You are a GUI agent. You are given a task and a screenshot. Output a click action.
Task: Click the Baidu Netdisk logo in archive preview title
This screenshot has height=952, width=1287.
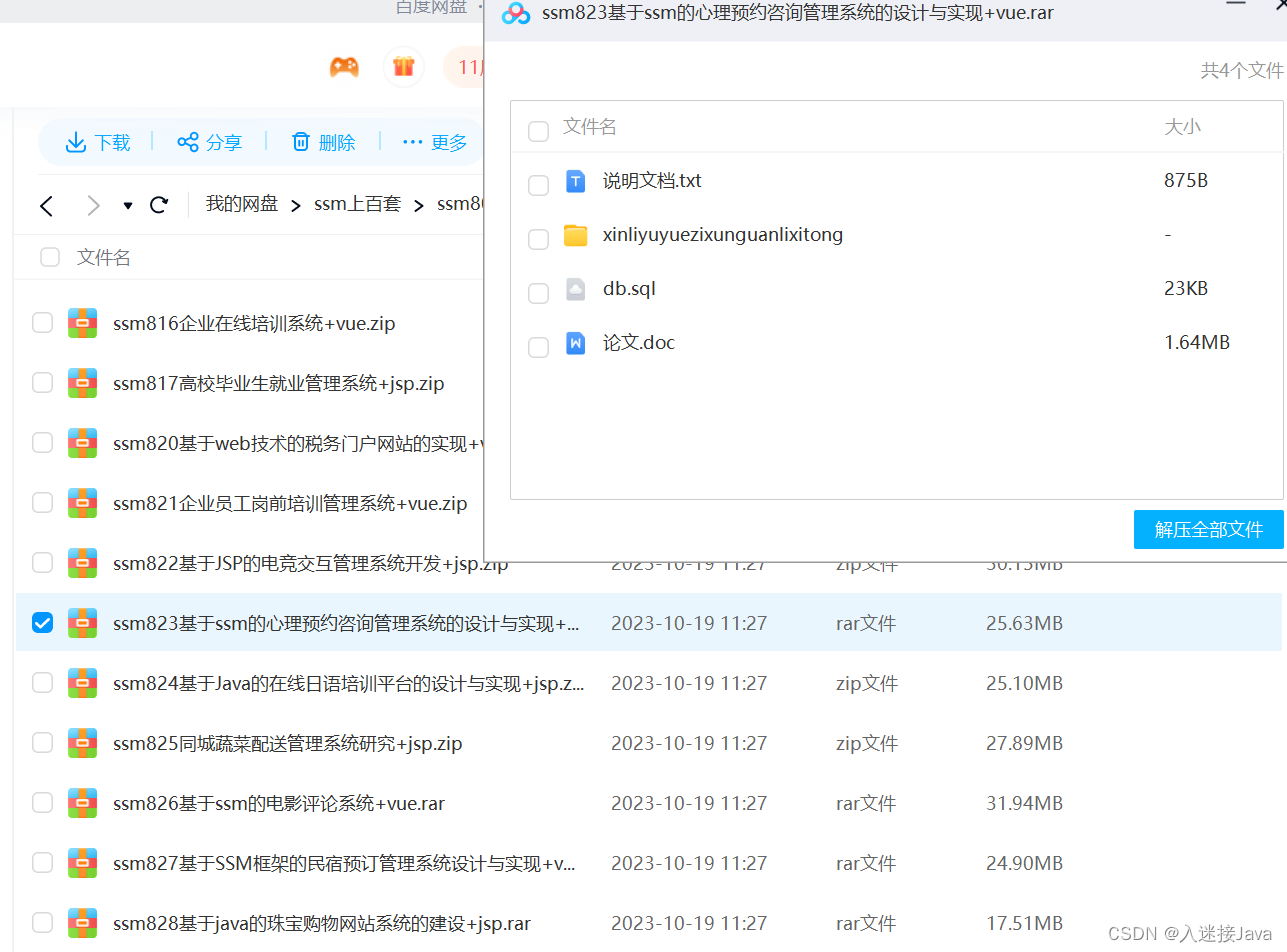[515, 13]
